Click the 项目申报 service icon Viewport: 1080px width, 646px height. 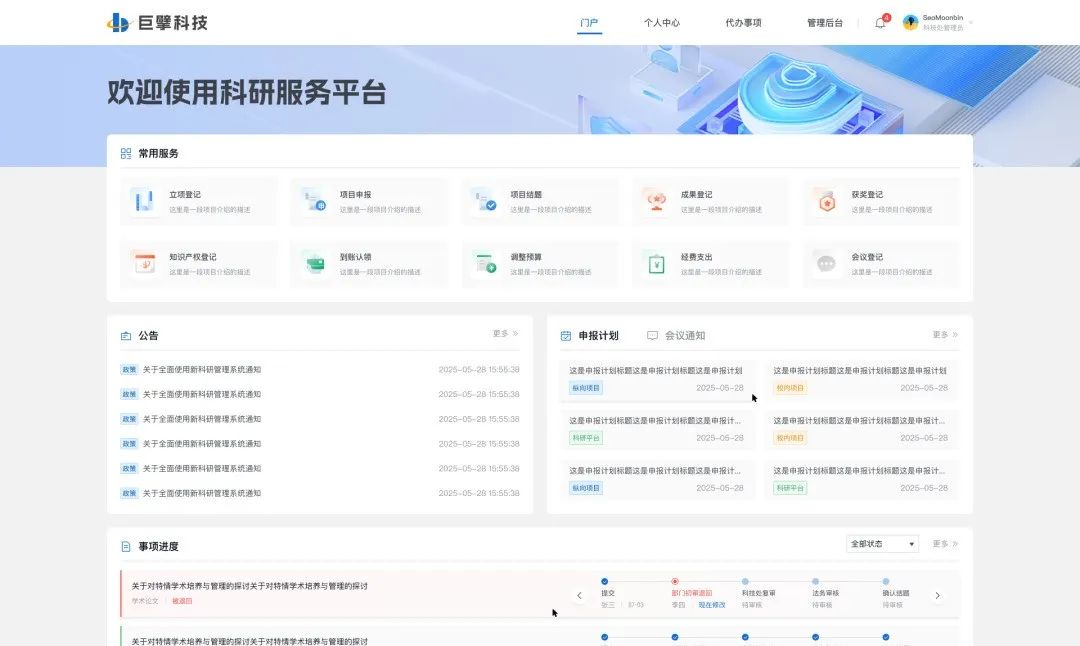tap(314, 202)
